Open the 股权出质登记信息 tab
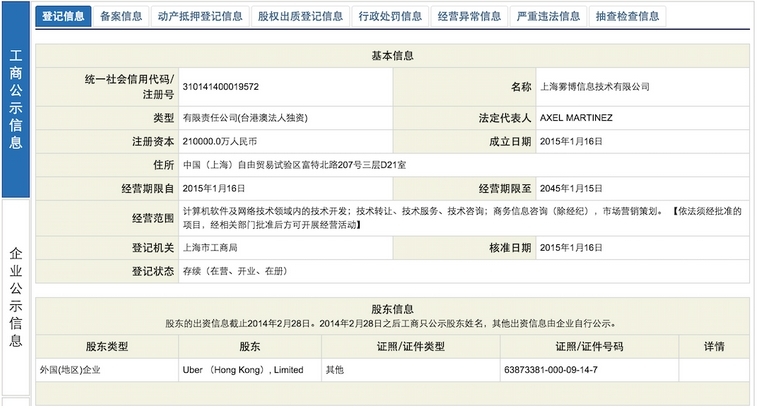 [300, 16]
